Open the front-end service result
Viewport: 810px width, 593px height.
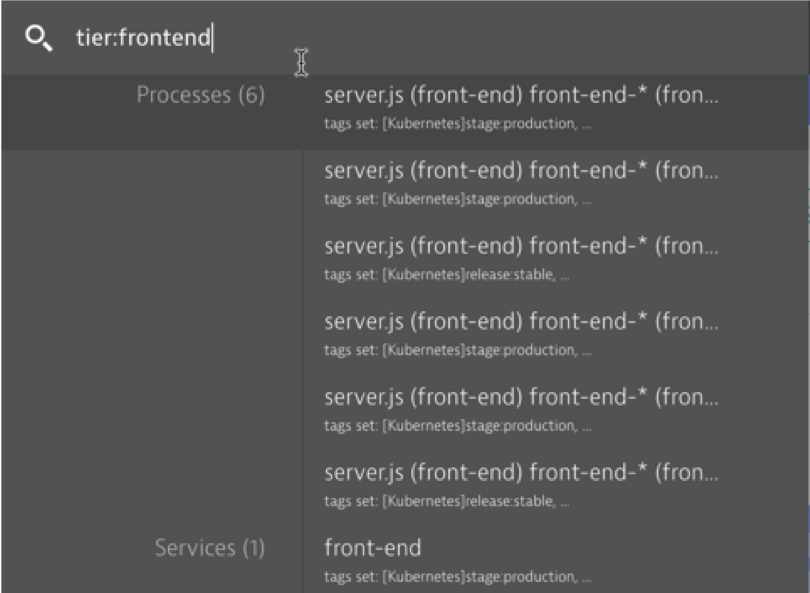click(x=372, y=548)
